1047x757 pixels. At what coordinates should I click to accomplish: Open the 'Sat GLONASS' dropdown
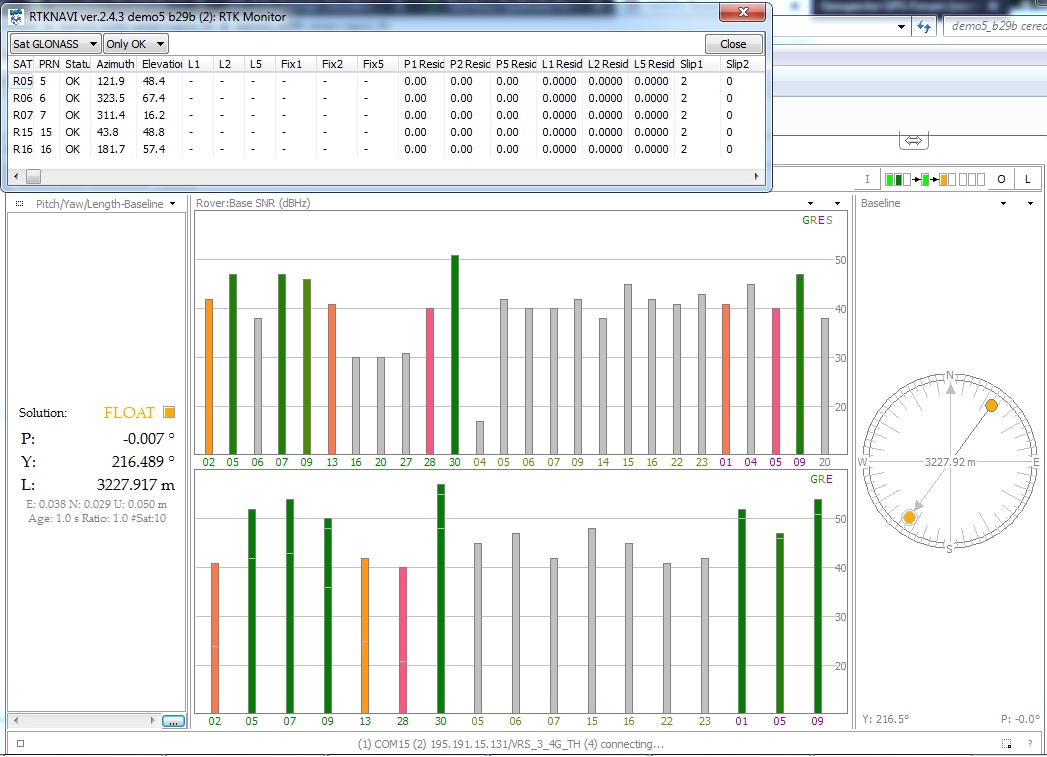(x=55, y=44)
